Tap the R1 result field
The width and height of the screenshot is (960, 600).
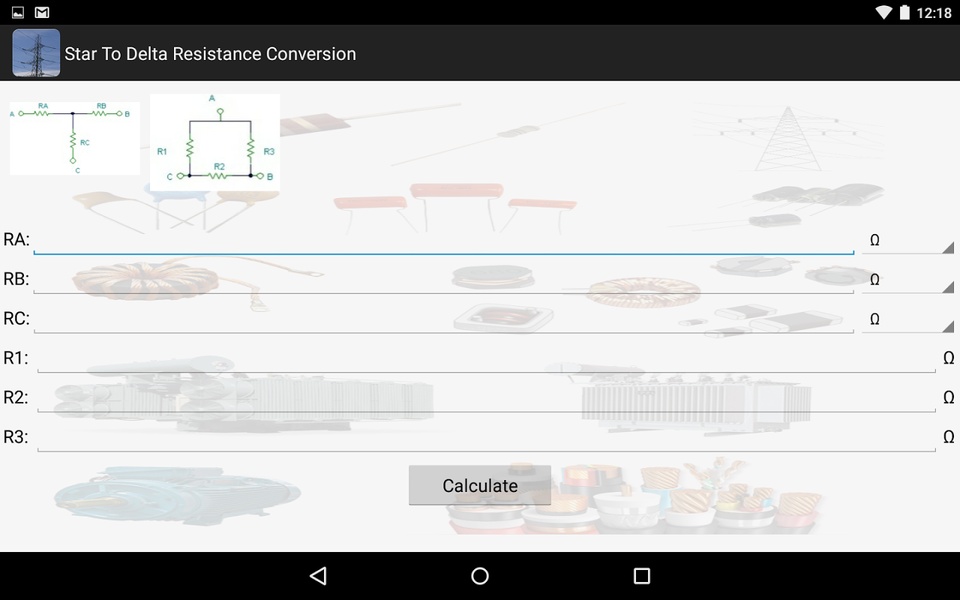click(x=487, y=358)
